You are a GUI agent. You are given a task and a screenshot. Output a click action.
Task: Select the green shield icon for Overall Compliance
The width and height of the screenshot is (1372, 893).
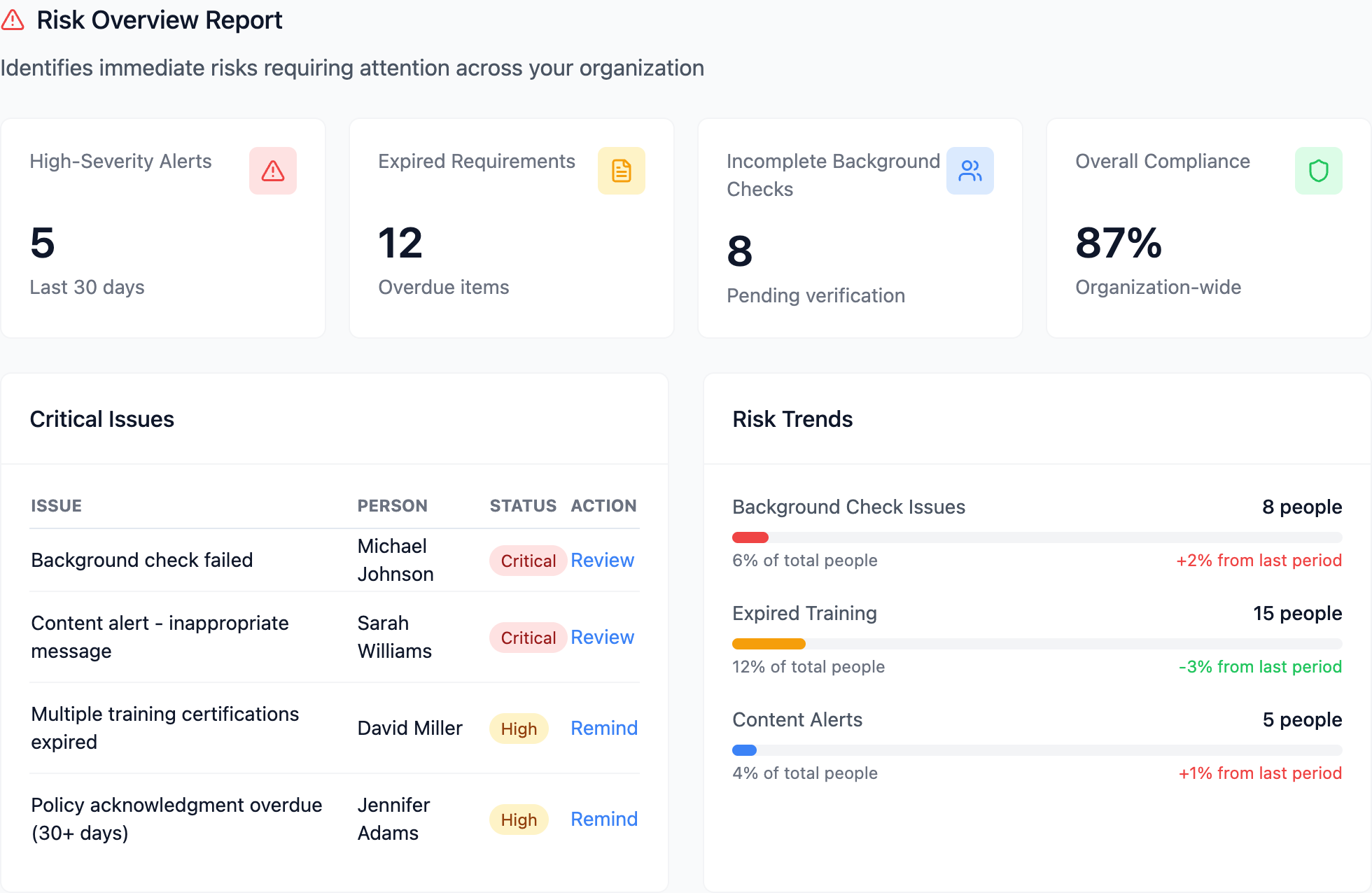point(1319,170)
